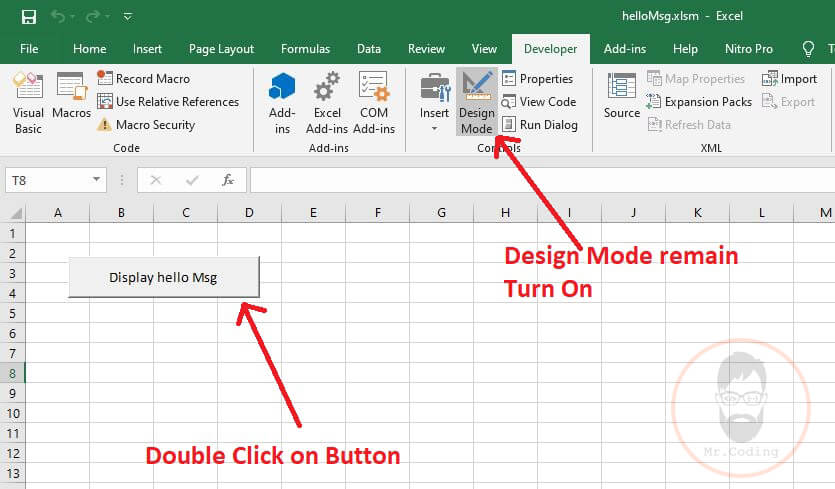Open Insert Function fx dialog
Image resolution: width=835 pixels, height=489 pixels.
pyautogui.click(x=228, y=181)
